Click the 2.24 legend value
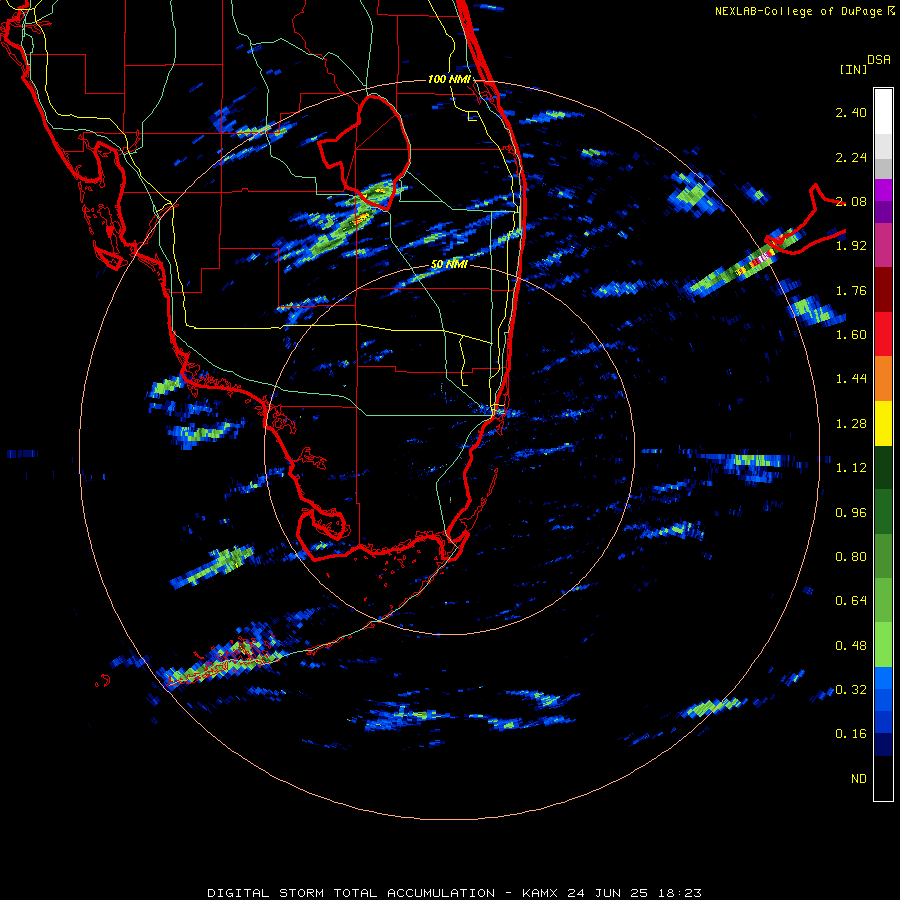 (851, 157)
